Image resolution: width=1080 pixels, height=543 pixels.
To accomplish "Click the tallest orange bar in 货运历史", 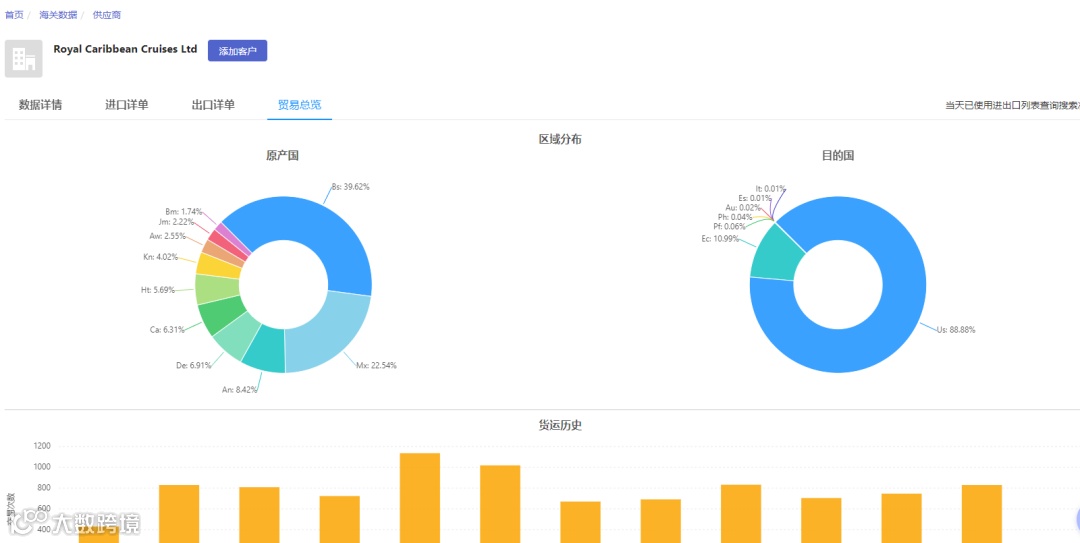I will coord(419,498).
